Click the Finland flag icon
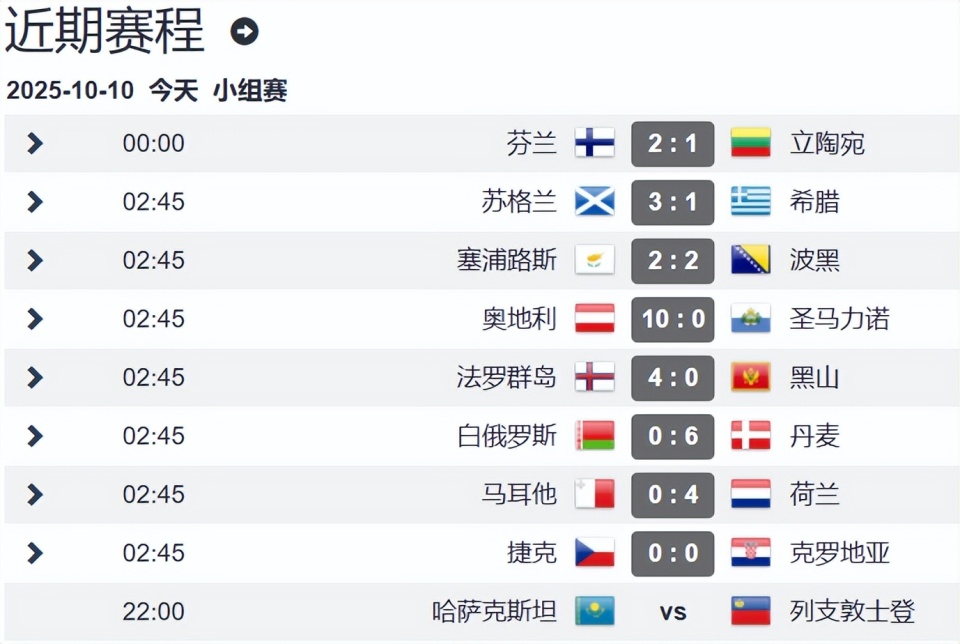 pyautogui.click(x=594, y=143)
